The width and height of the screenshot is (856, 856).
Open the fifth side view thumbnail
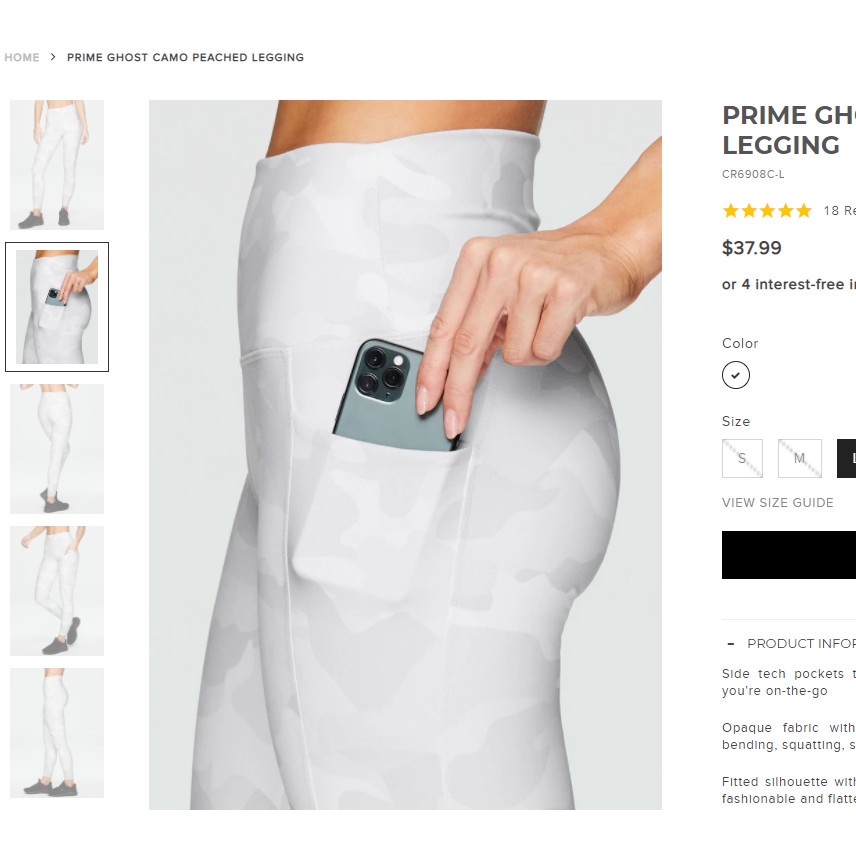click(57, 733)
